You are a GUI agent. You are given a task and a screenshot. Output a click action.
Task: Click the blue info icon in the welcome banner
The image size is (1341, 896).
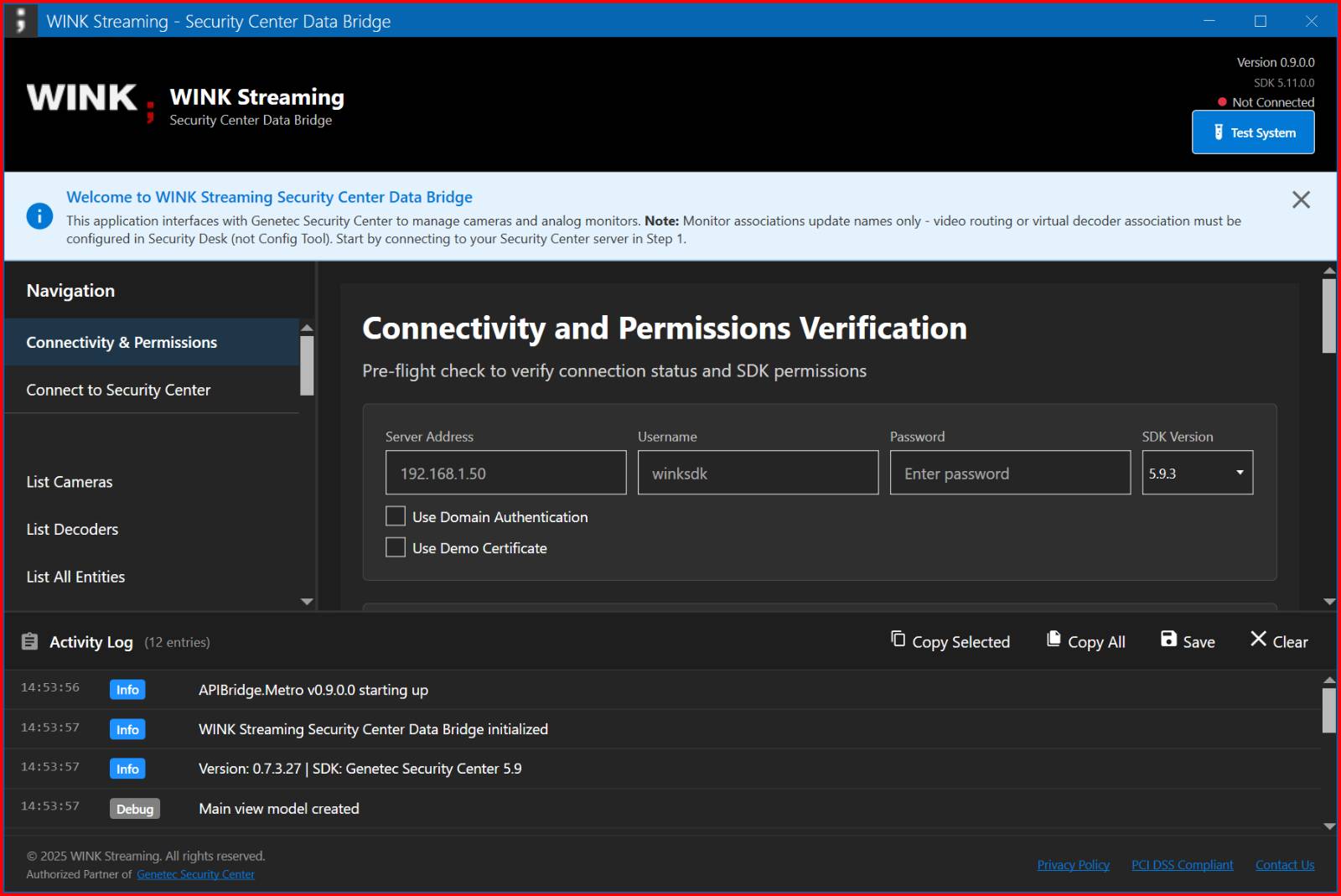click(39, 216)
